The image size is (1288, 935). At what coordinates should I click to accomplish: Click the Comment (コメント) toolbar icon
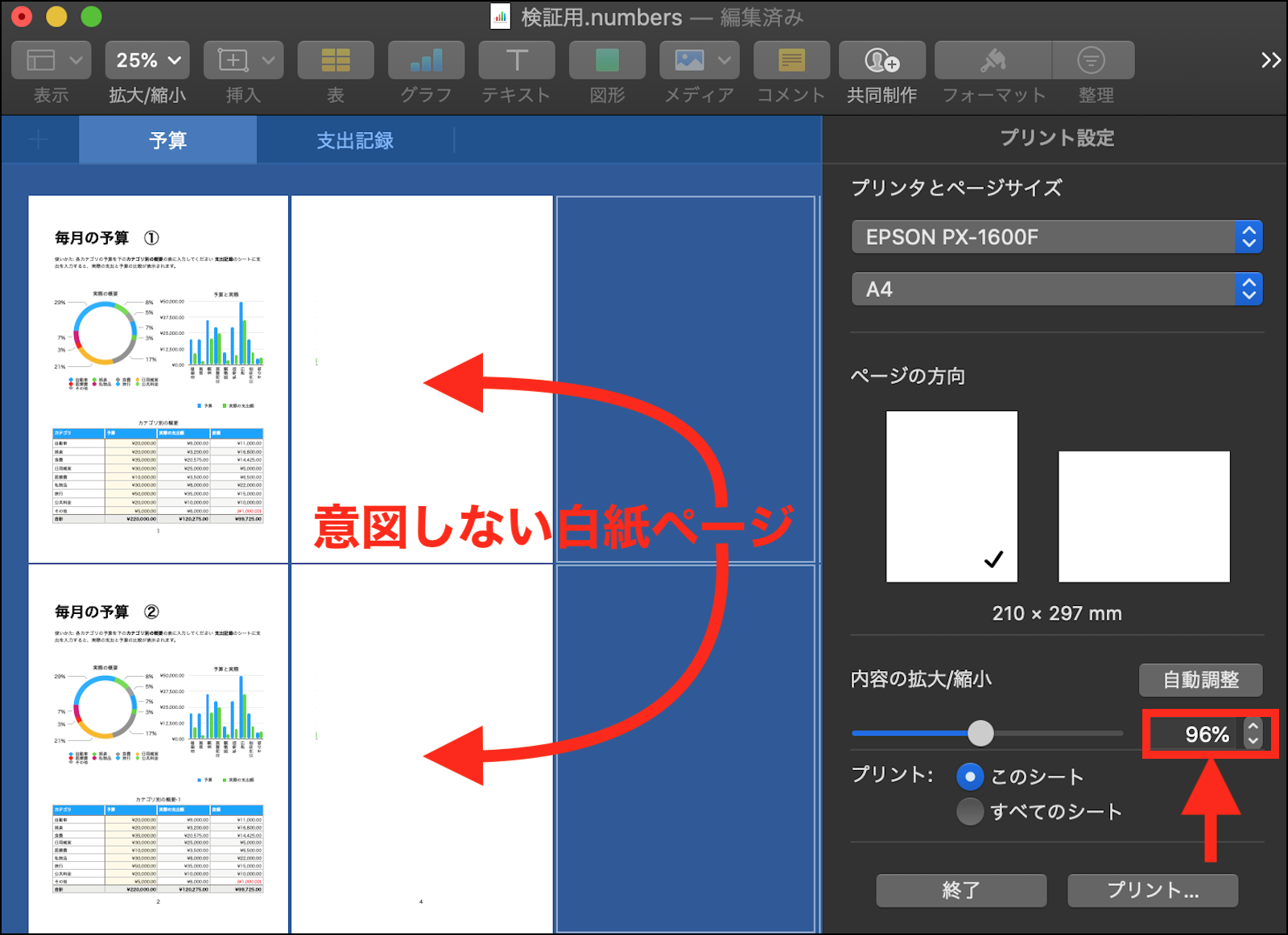(791, 60)
